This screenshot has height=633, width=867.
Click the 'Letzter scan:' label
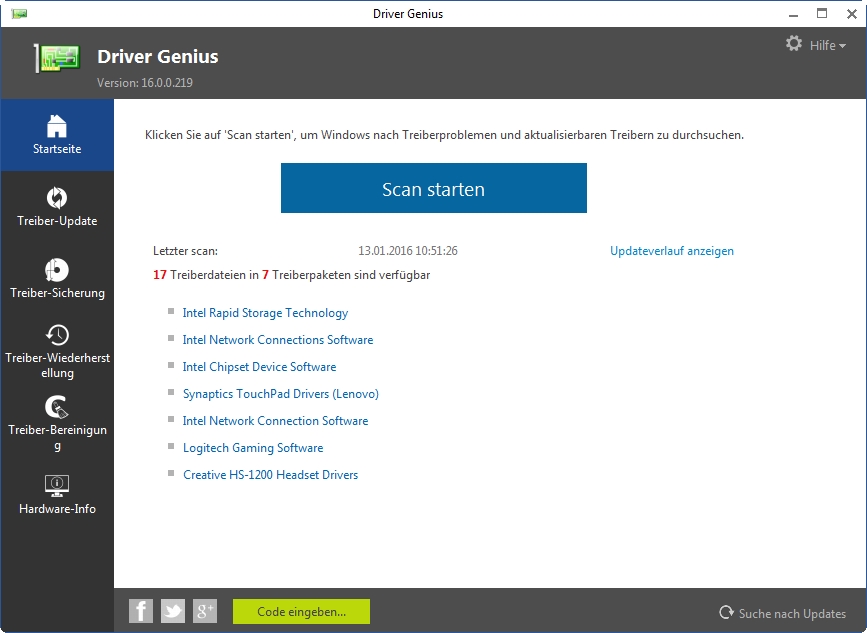(185, 251)
